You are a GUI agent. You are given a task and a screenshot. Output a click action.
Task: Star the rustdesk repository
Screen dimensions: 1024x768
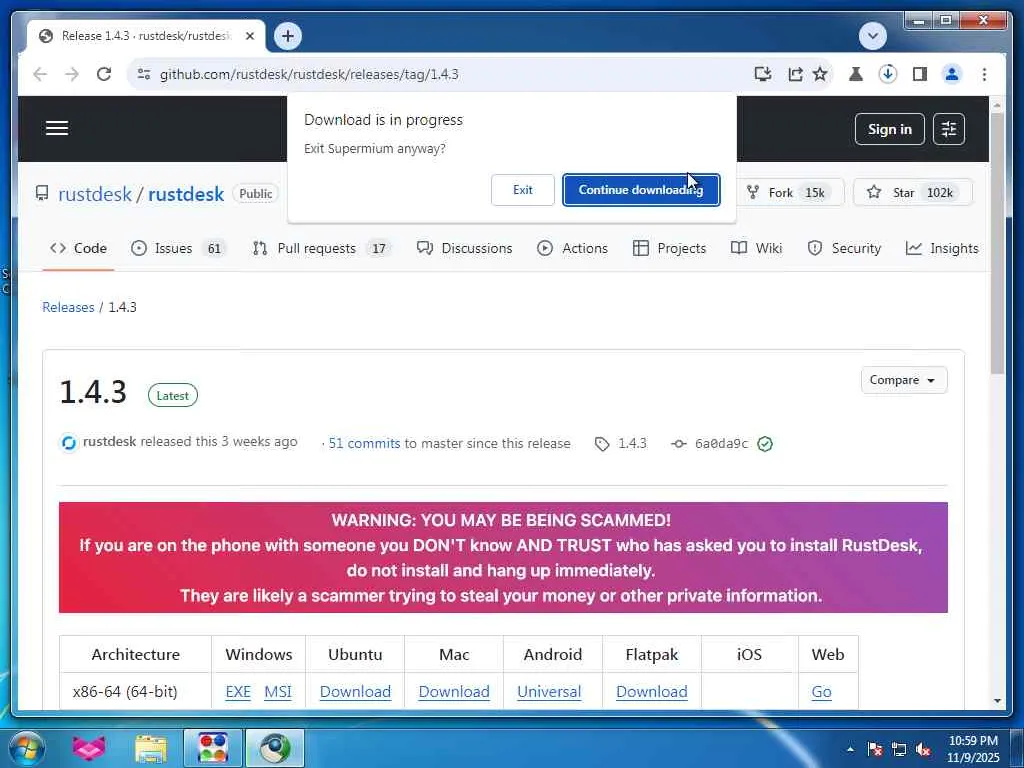pos(913,193)
